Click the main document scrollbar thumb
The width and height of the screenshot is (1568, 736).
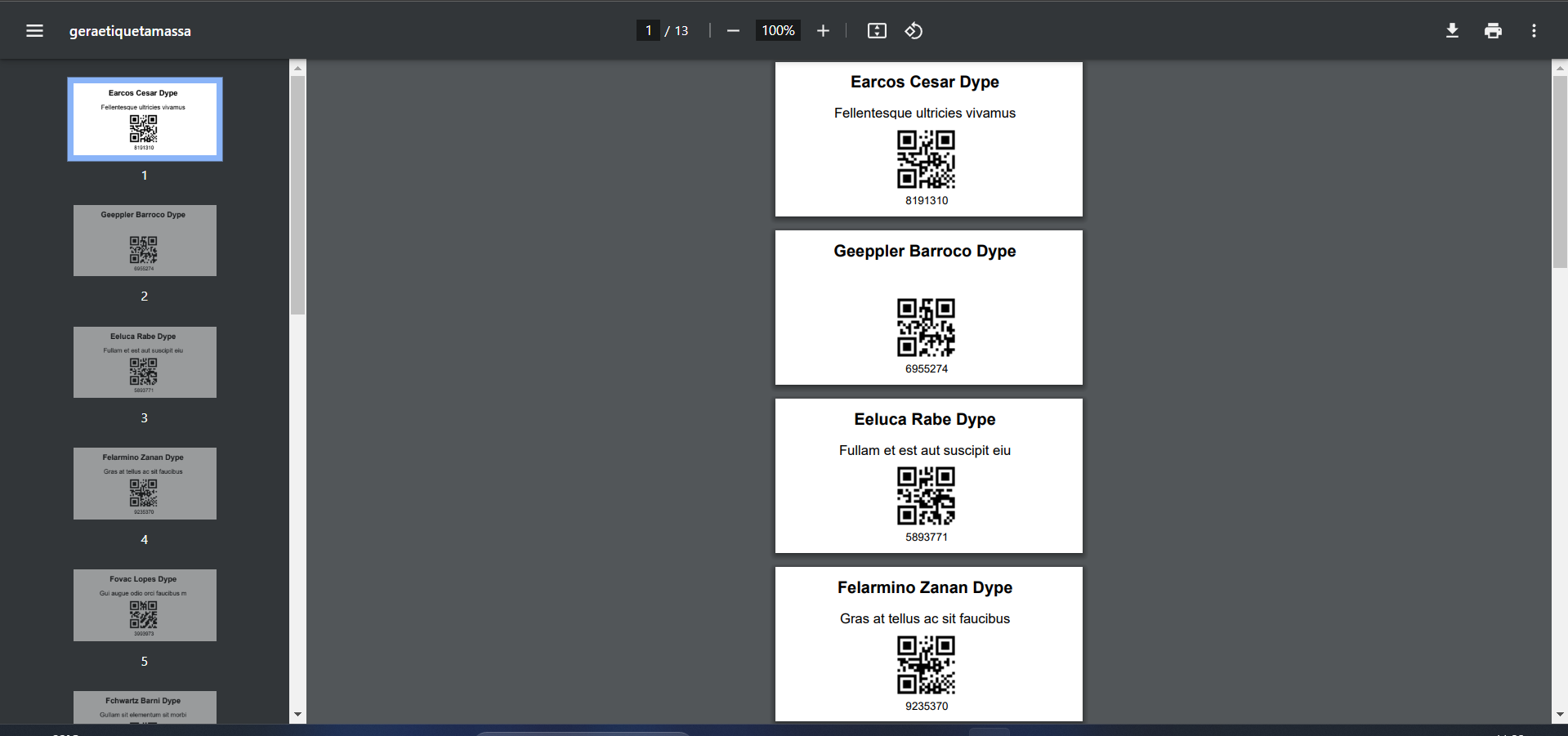(1560, 172)
